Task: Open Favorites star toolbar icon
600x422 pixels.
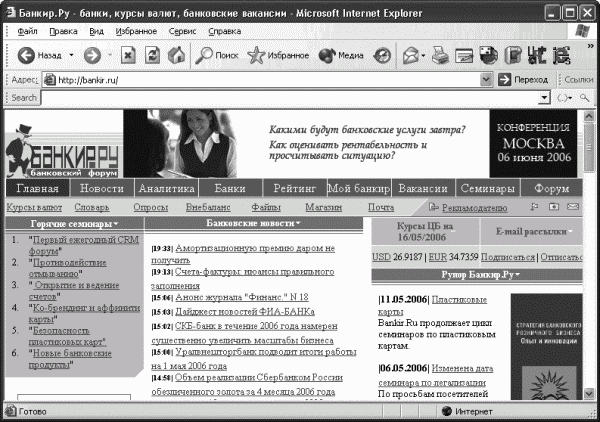Action: [278, 55]
